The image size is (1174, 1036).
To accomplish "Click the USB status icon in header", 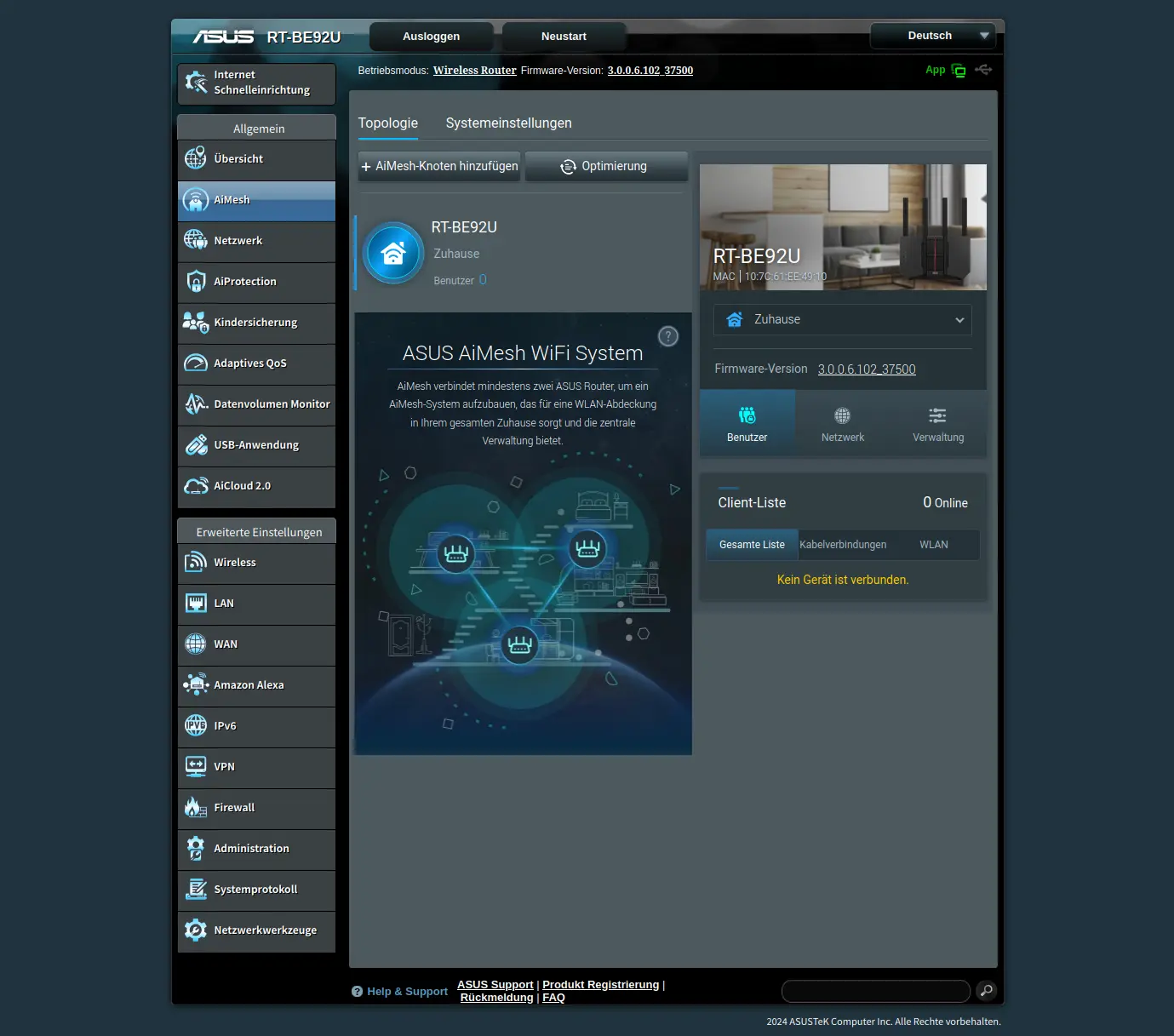I will pyautogui.click(x=983, y=70).
